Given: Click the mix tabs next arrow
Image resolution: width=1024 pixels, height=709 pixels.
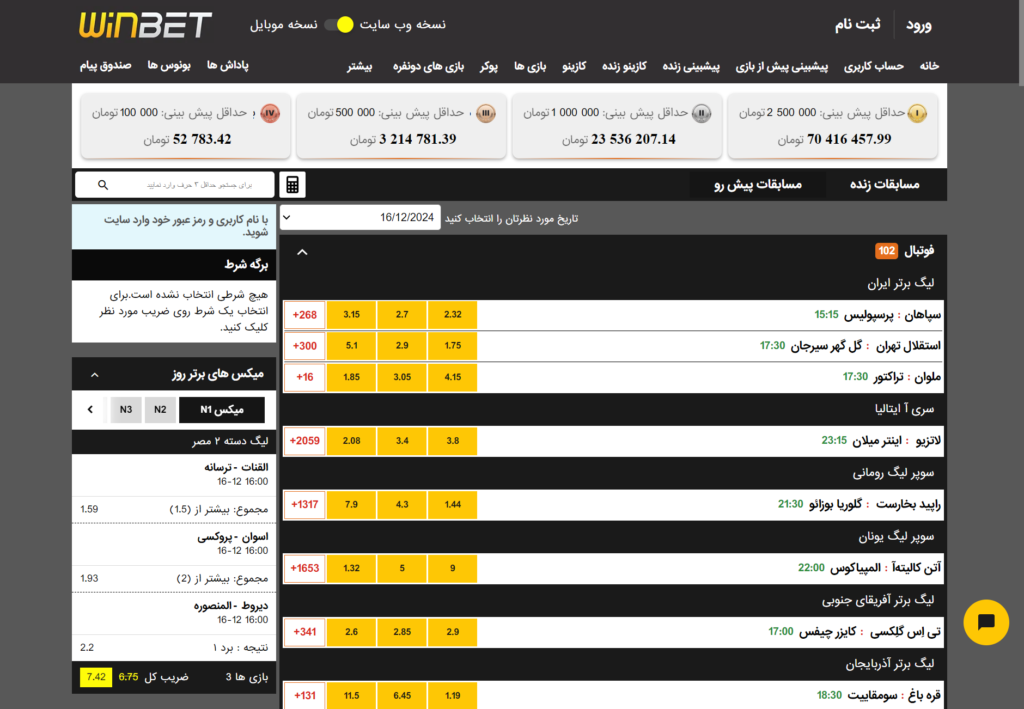Looking at the screenshot, I should pyautogui.click(x=90, y=409).
